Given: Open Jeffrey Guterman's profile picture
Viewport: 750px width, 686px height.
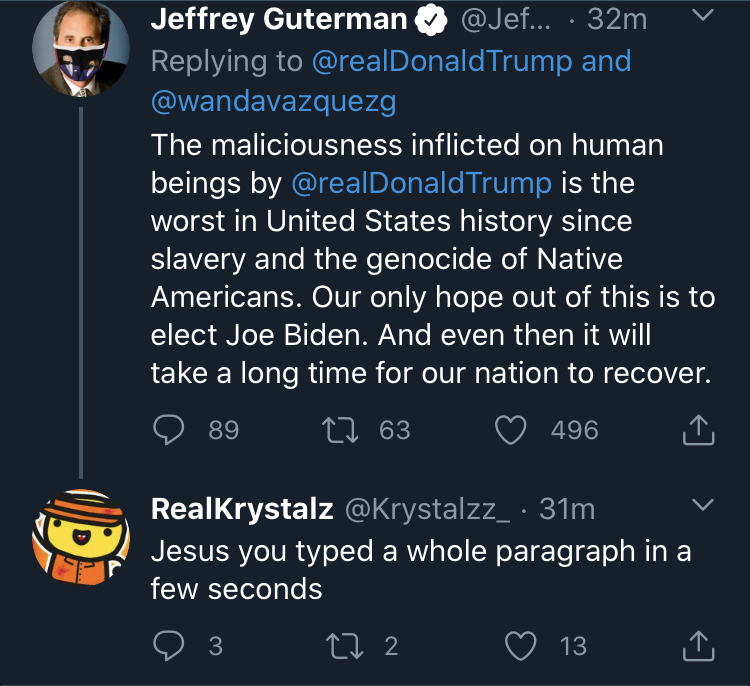Looking at the screenshot, I should click(80, 49).
